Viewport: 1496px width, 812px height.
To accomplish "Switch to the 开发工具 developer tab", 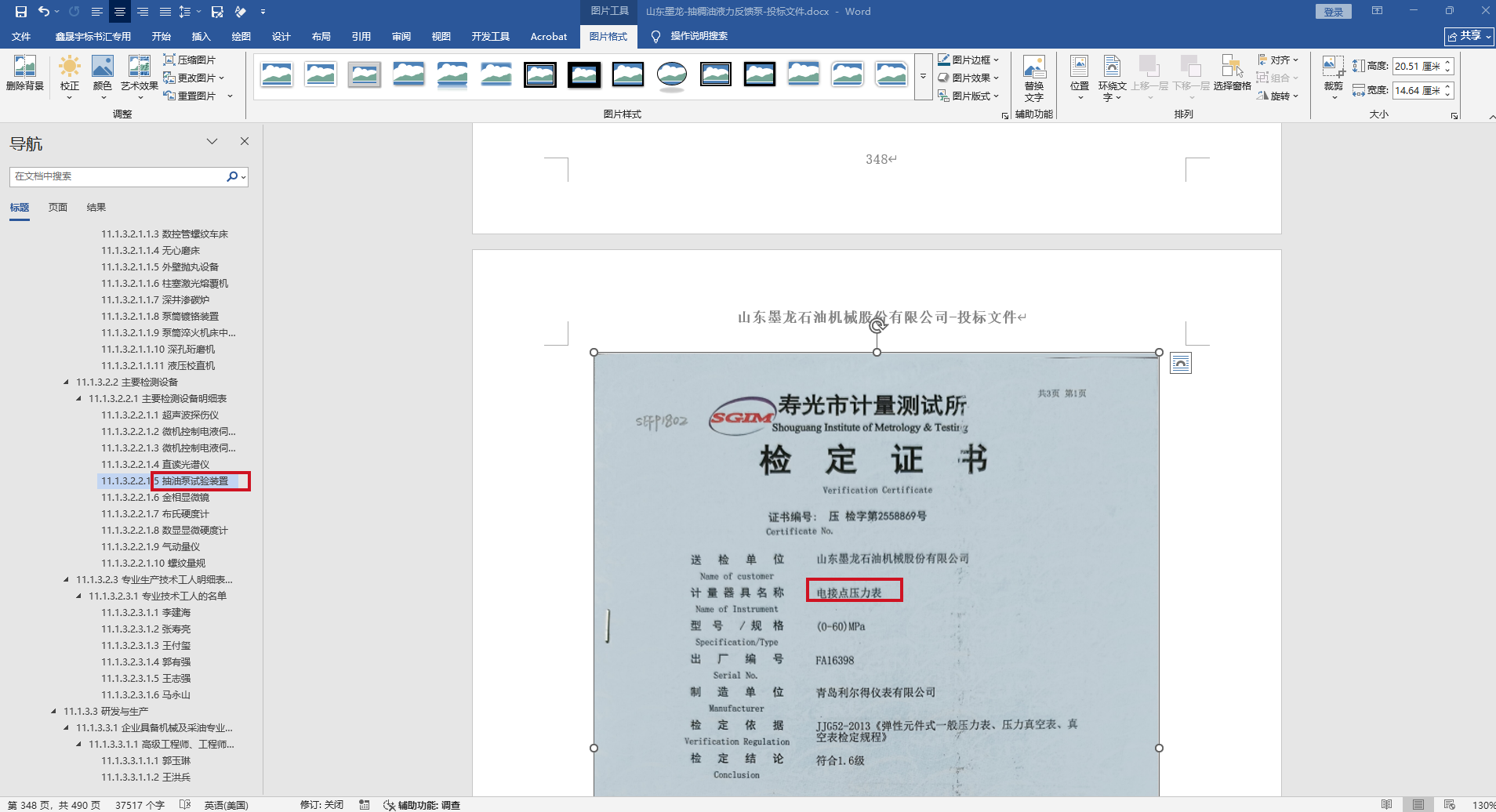I will [x=491, y=36].
